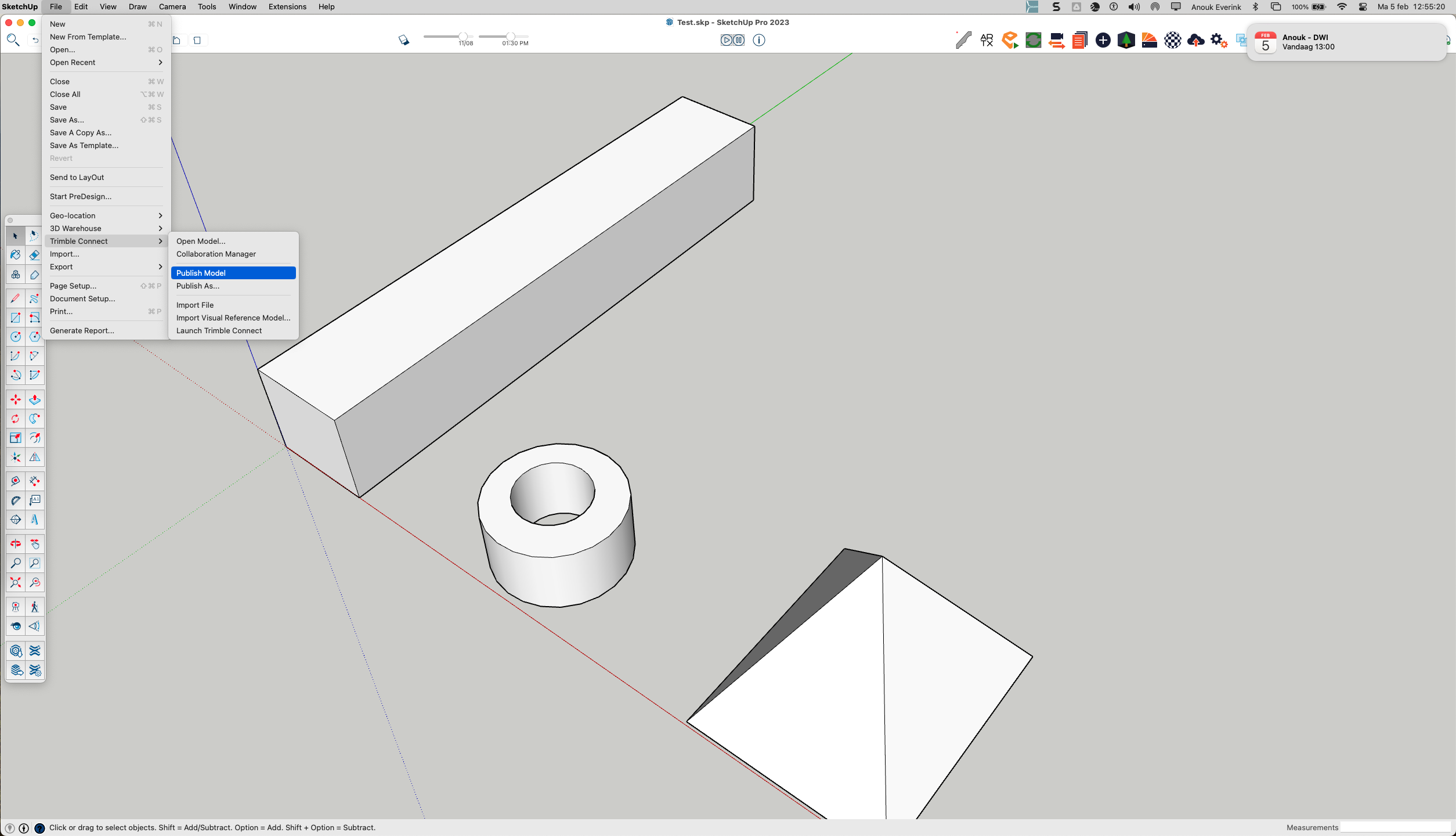Image resolution: width=1456 pixels, height=836 pixels.
Task: Open the cloud upload extension icon
Action: 1195,40
